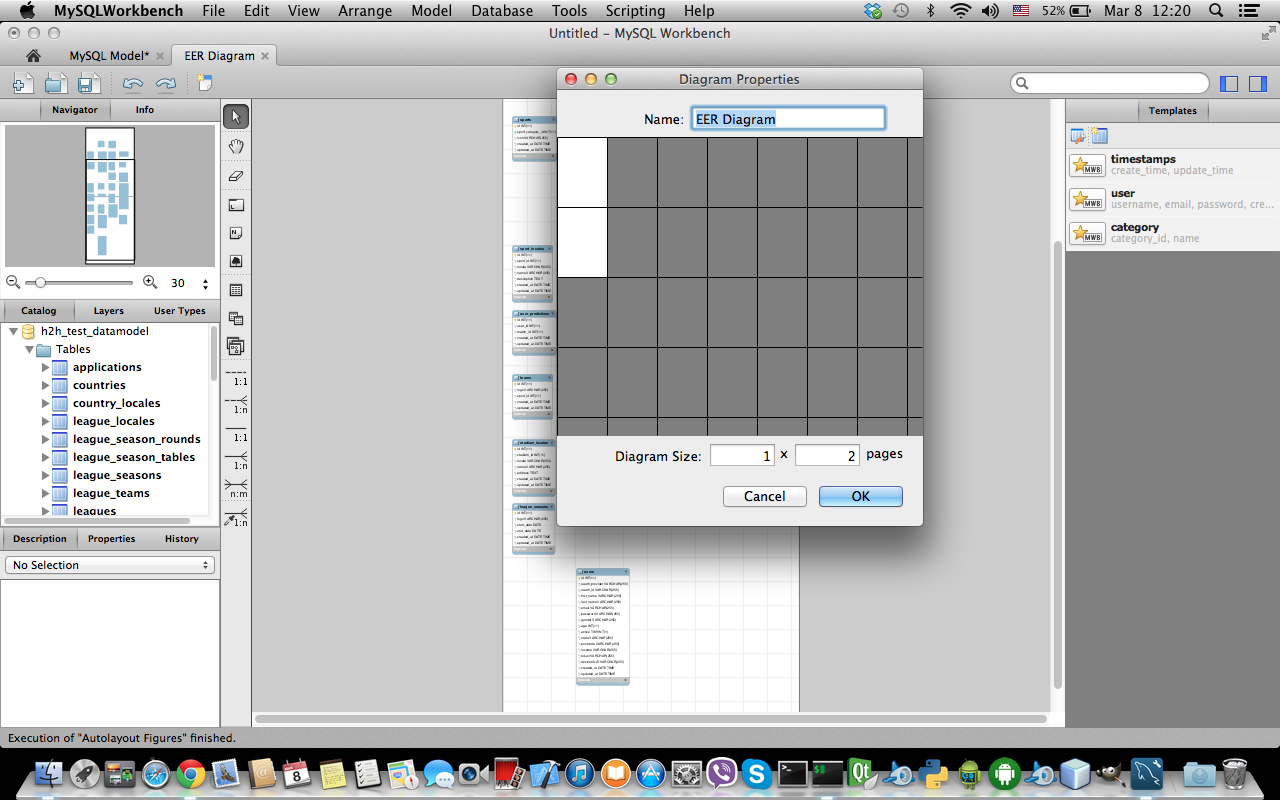The width and height of the screenshot is (1280, 800).
Task: Choose the dashed 1:n non-identifying relationship tool
Action: [x=237, y=405]
